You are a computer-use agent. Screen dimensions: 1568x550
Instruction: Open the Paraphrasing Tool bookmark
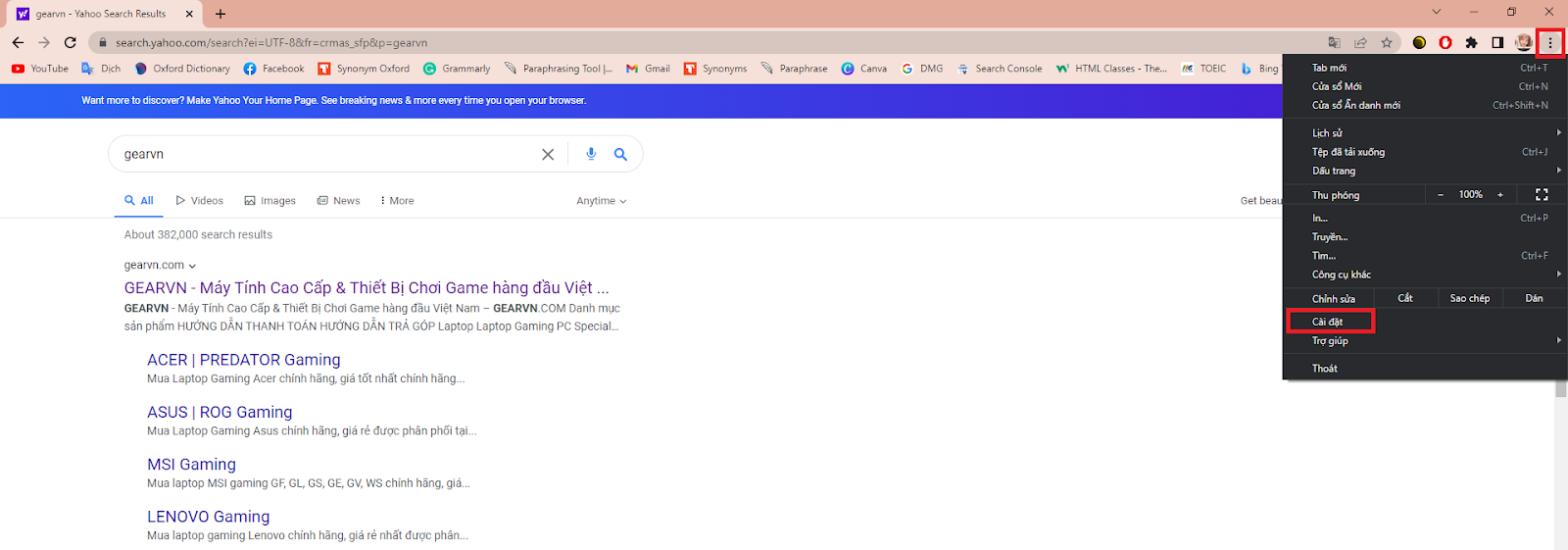[x=559, y=69]
